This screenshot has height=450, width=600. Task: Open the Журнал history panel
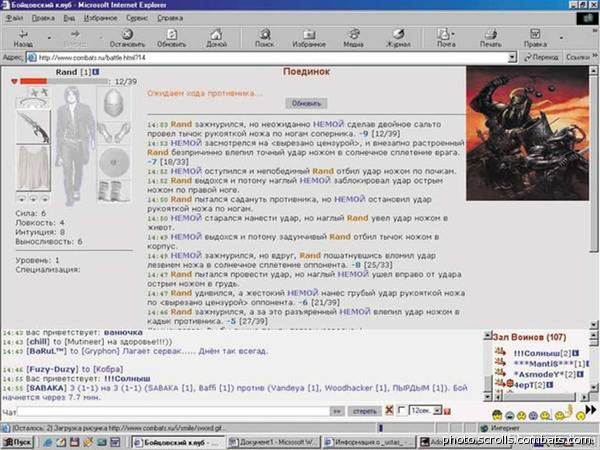tap(398, 38)
